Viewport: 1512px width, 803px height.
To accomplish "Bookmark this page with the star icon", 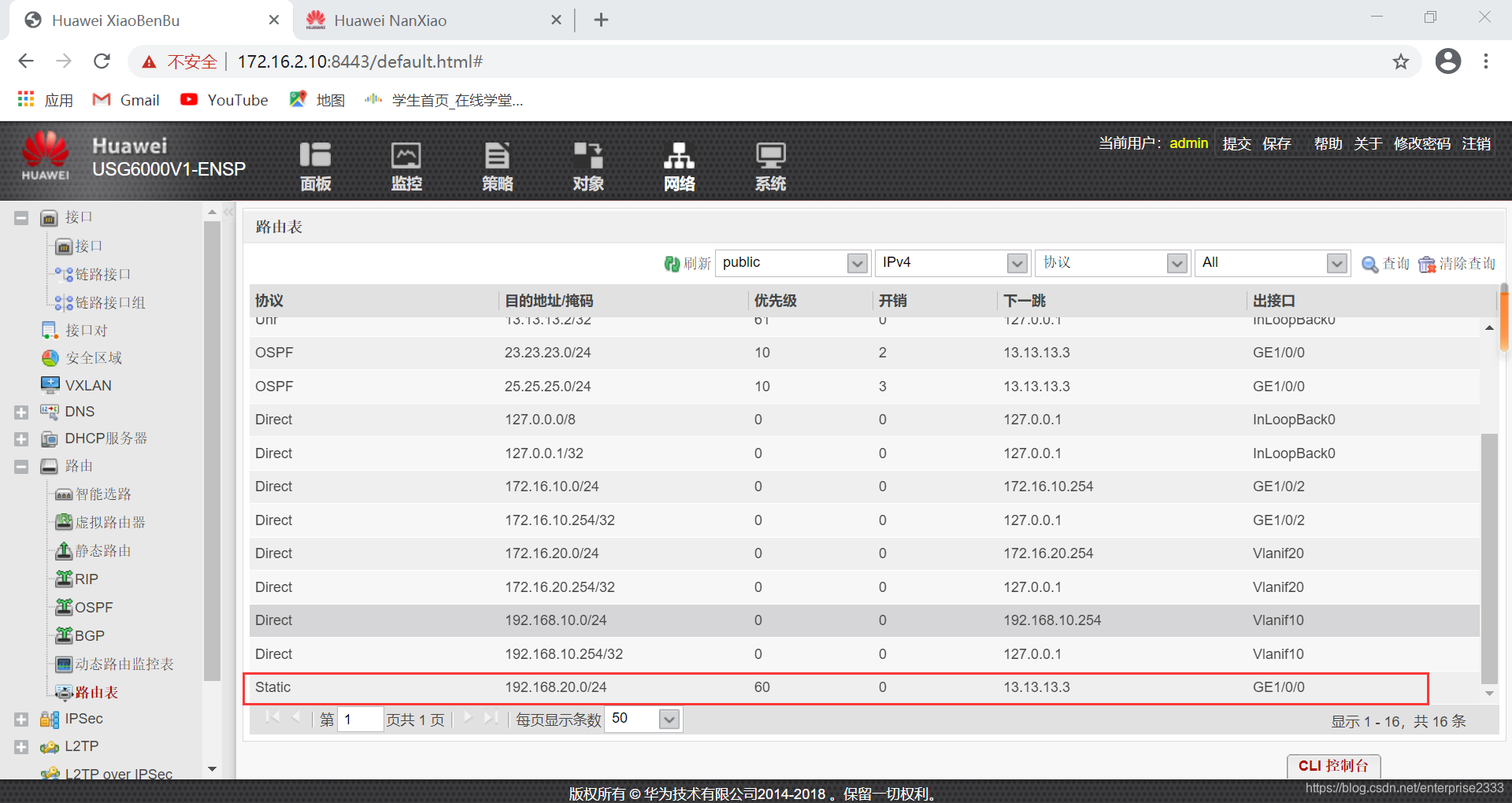I will coord(1400,61).
